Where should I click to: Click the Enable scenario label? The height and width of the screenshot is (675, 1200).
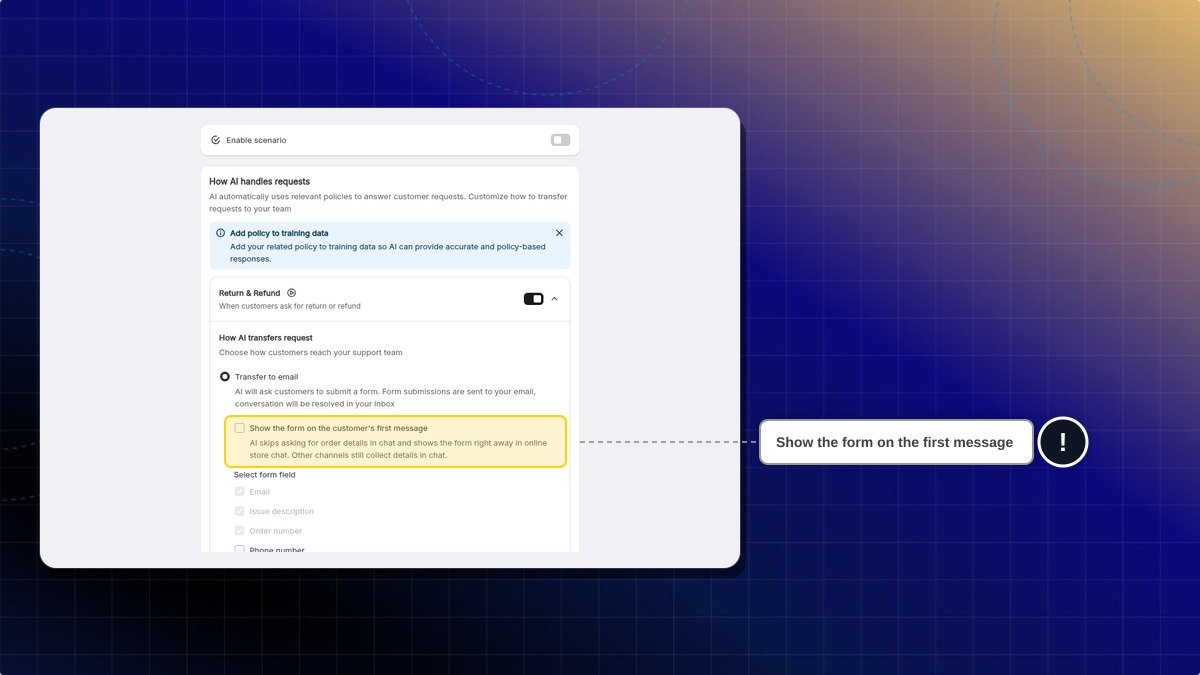256,140
